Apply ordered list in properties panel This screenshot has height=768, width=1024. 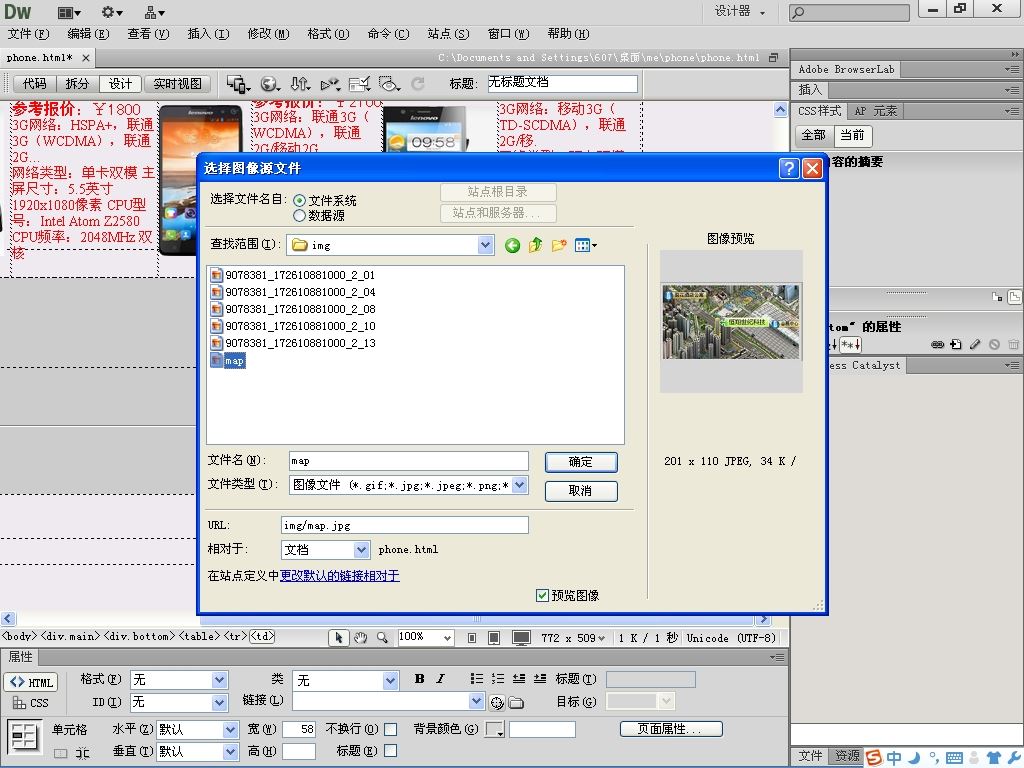[498, 679]
